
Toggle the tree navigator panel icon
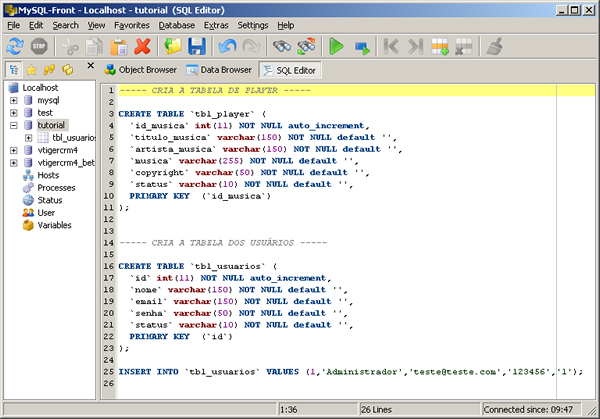coord(14,70)
